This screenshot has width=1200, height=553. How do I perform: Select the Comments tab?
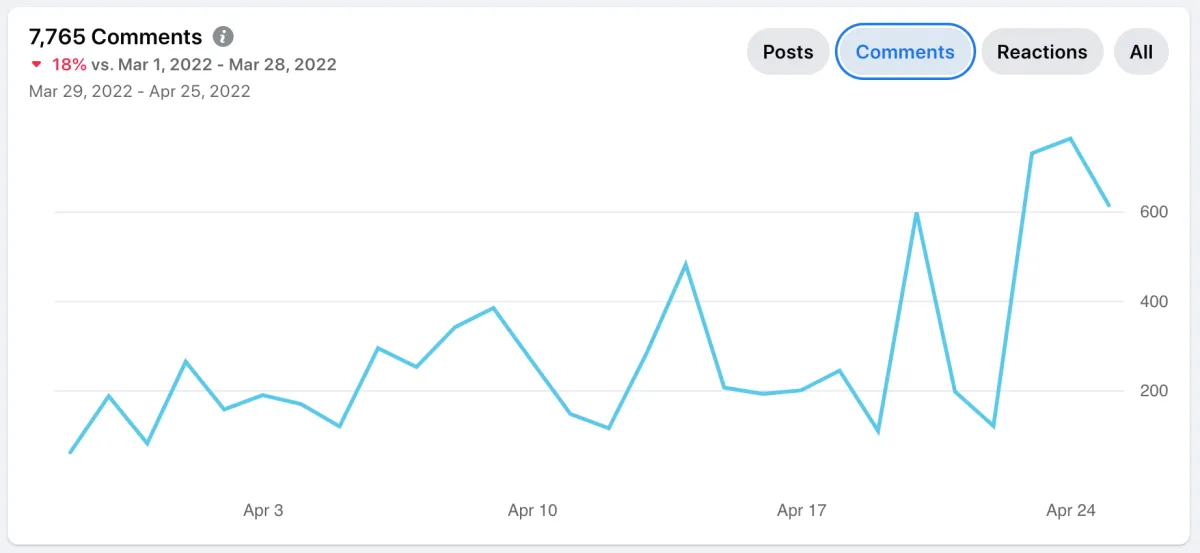point(905,52)
